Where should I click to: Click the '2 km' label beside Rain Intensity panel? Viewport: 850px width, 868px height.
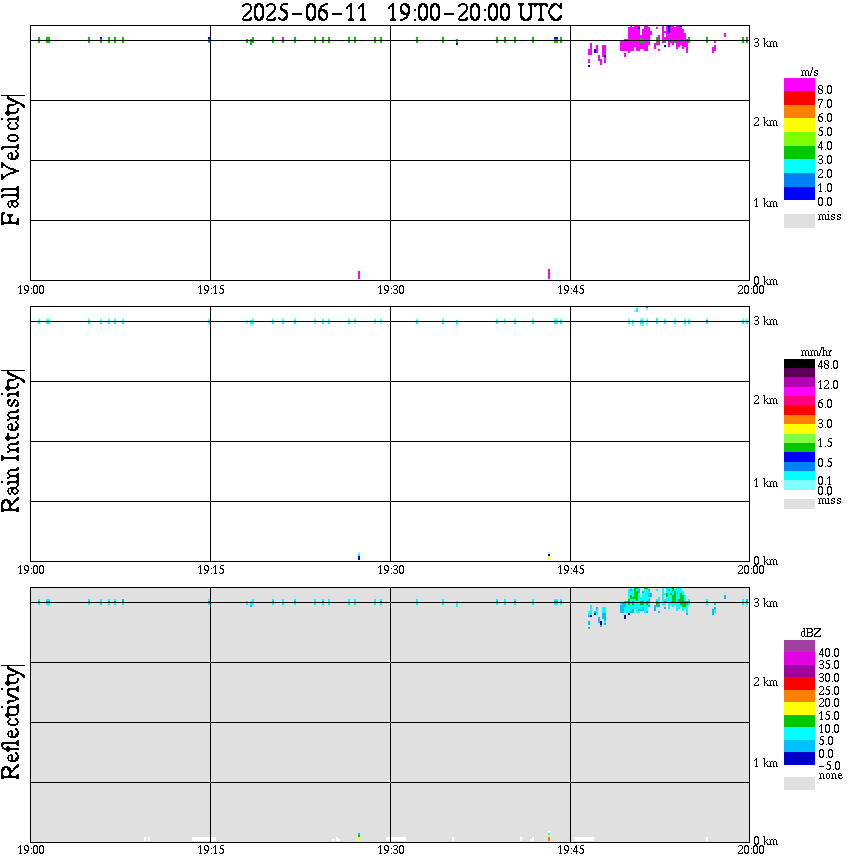pos(766,400)
